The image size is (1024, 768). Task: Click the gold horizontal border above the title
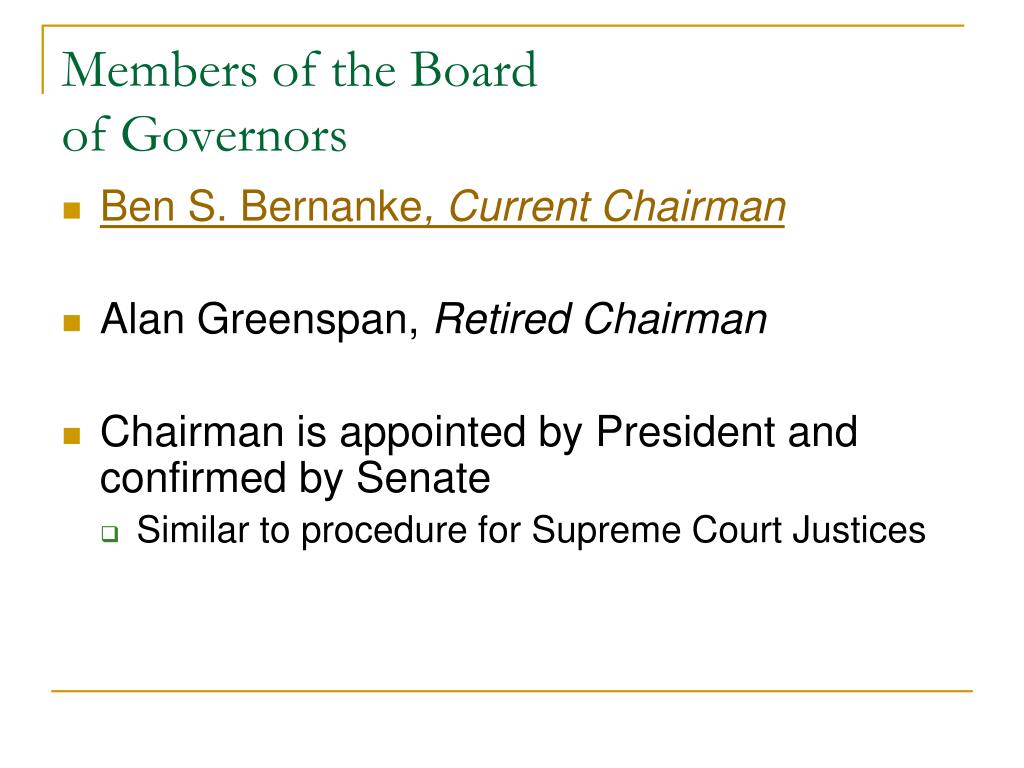(503, 26)
